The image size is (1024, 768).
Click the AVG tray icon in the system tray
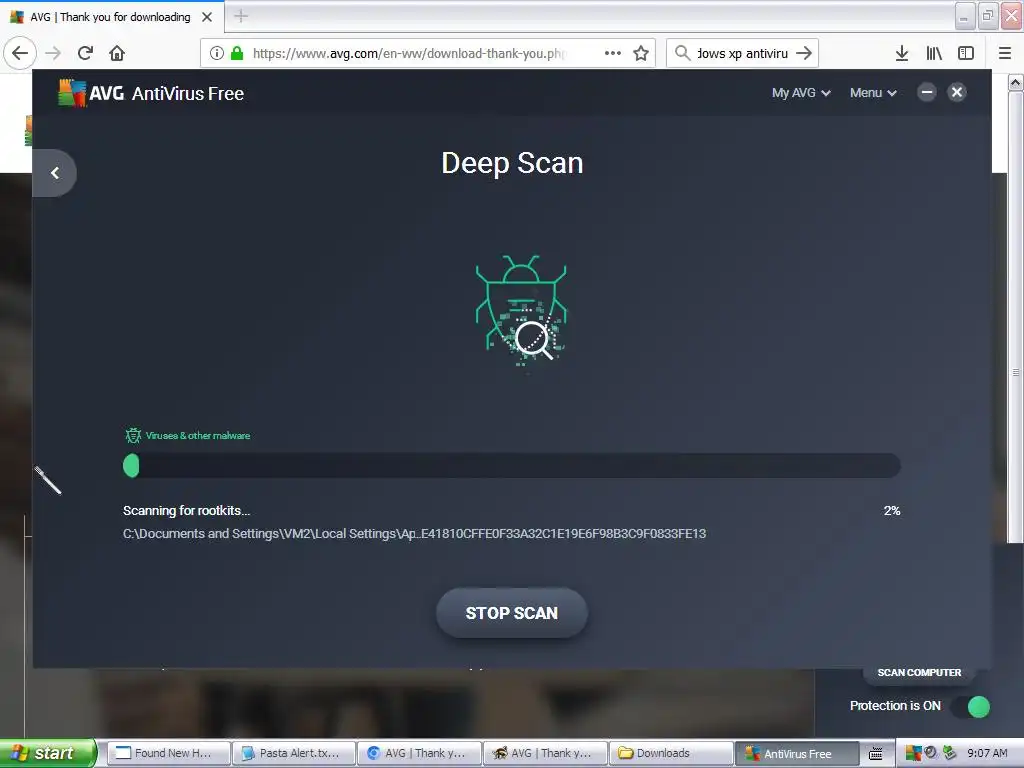pyautogui.click(x=913, y=753)
